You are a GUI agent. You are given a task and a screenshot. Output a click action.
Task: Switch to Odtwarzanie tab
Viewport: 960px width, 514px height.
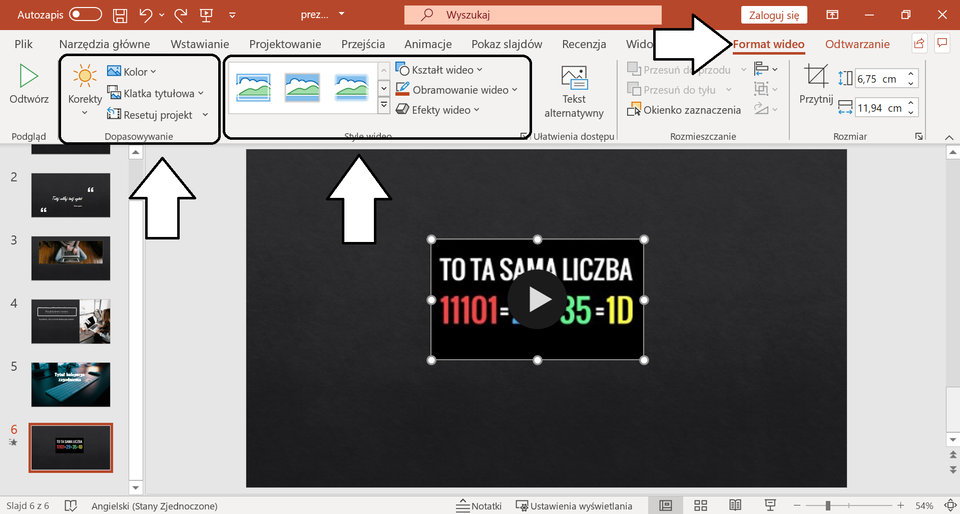(857, 44)
